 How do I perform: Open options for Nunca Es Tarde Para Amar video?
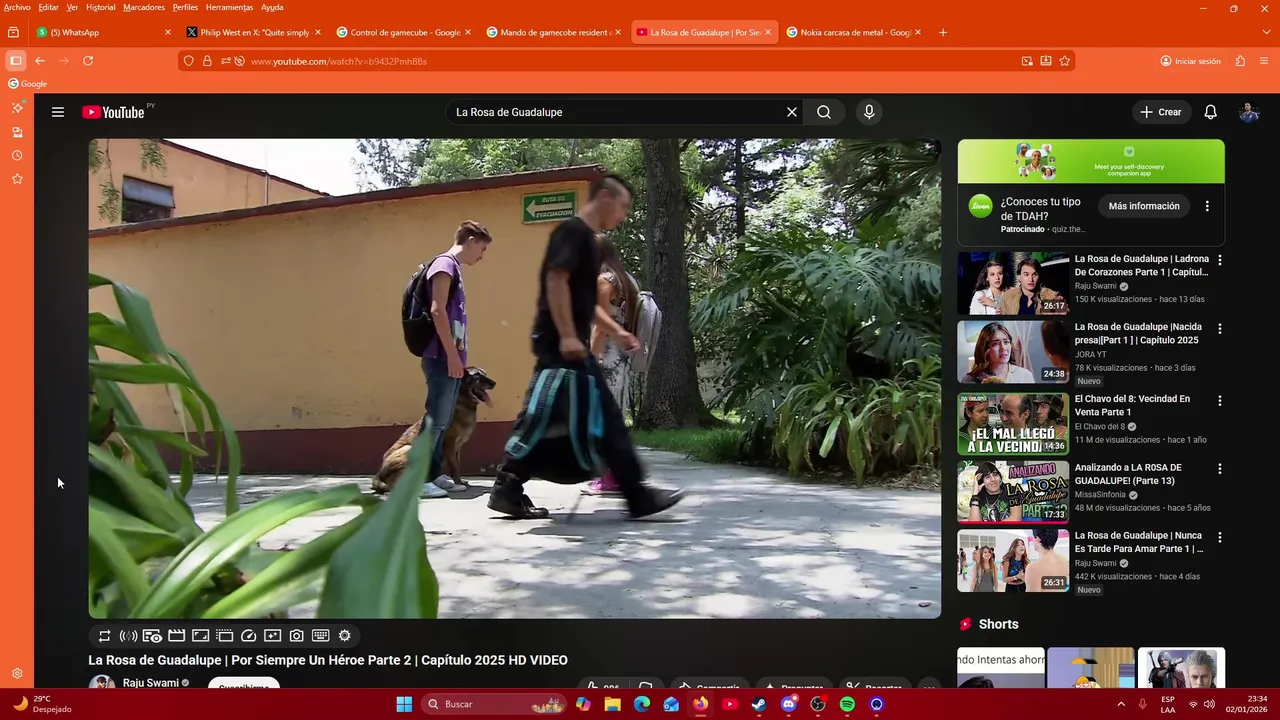pyautogui.click(x=1219, y=537)
